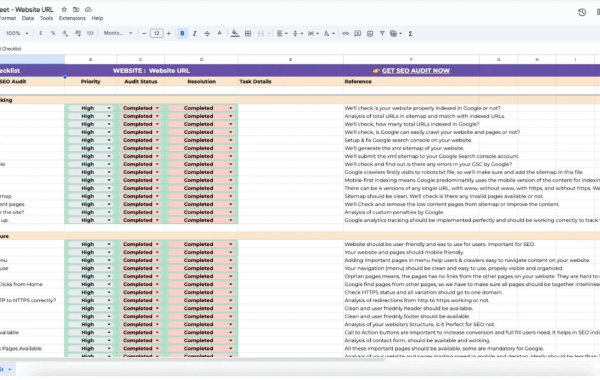Open the sheet tab dropdown arrow
600x380 pixels.
[10, 369]
